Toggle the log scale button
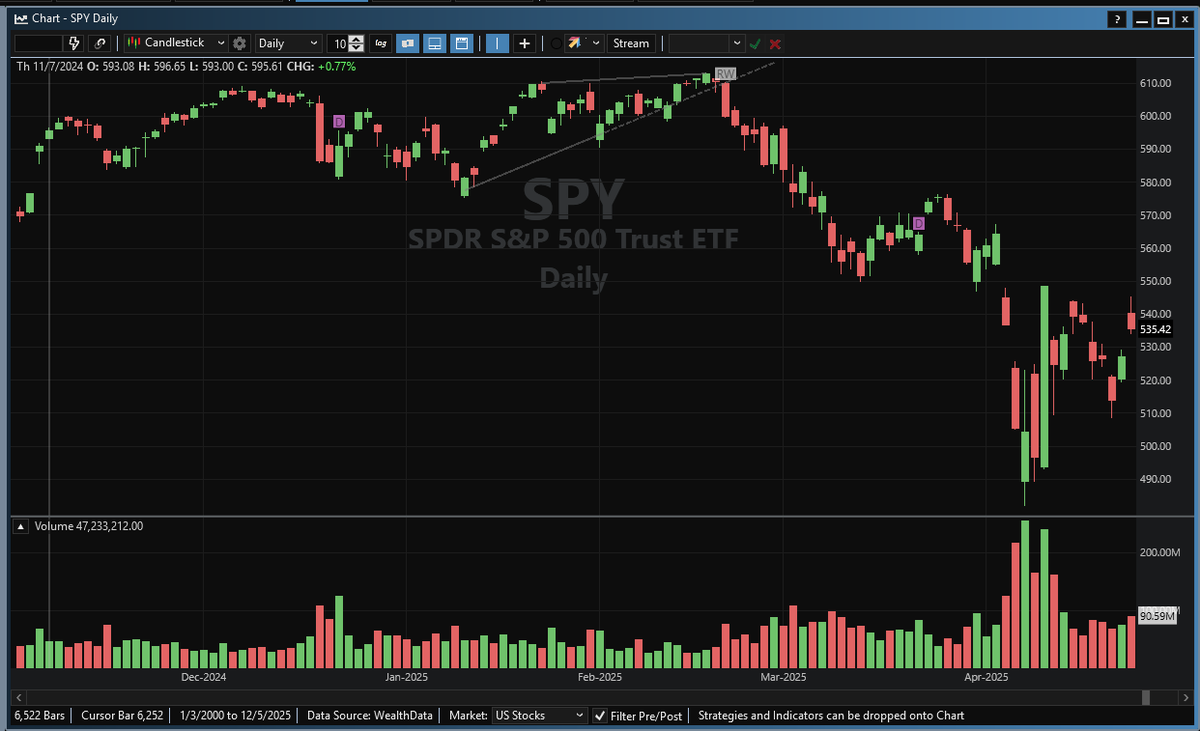Image resolution: width=1200 pixels, height=731 pixels. tap(381, 43)
